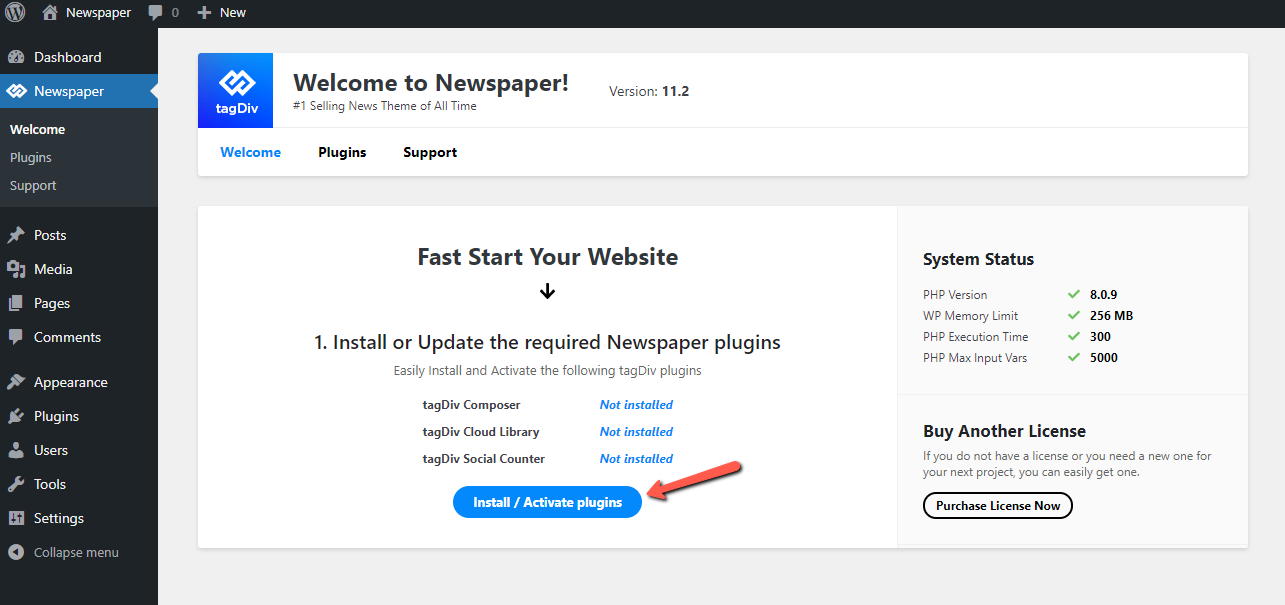
Task: Click Install / Activate plugins button
Action: (x=547, y=502)
